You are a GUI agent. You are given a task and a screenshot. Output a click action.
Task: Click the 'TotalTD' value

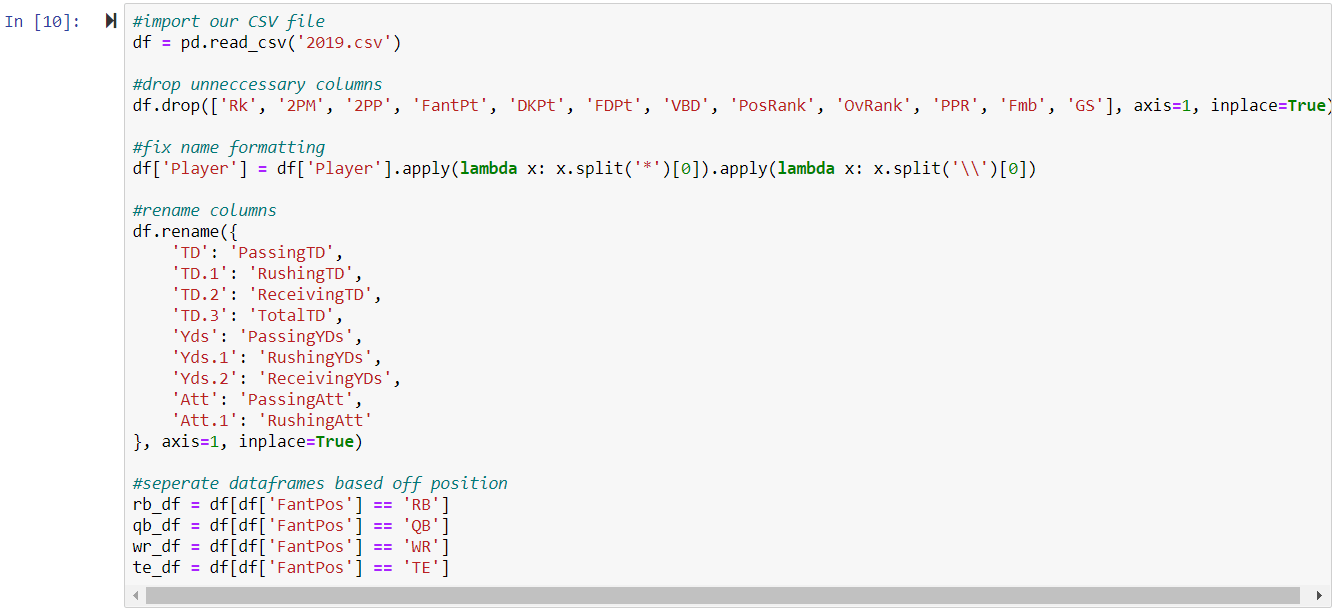click(x=291, y=315)
